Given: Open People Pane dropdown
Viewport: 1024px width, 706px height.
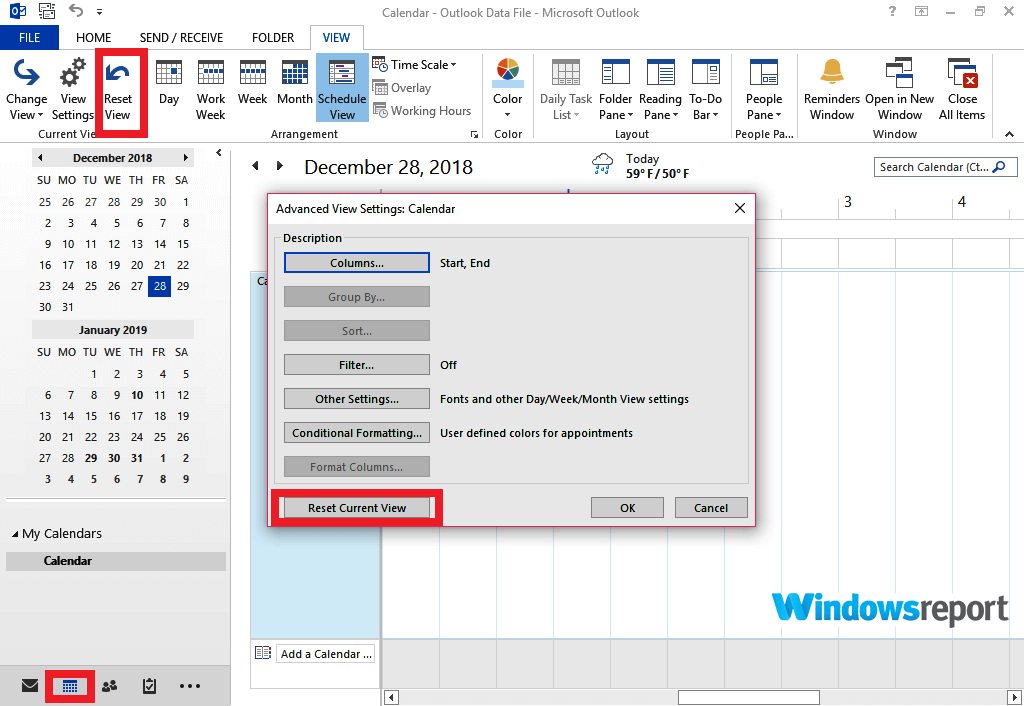Looking at the screenshot, I should [x=763, y=89].
